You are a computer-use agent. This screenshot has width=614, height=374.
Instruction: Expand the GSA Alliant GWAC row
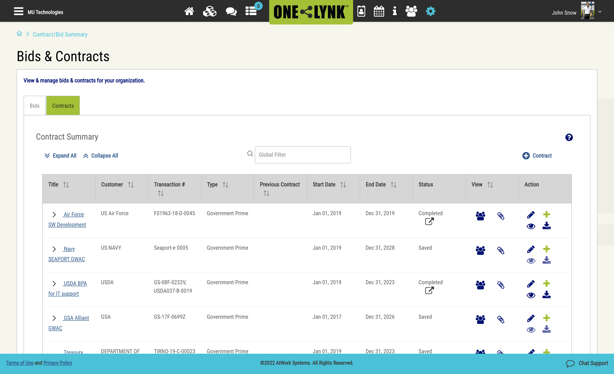pos(54,318)
